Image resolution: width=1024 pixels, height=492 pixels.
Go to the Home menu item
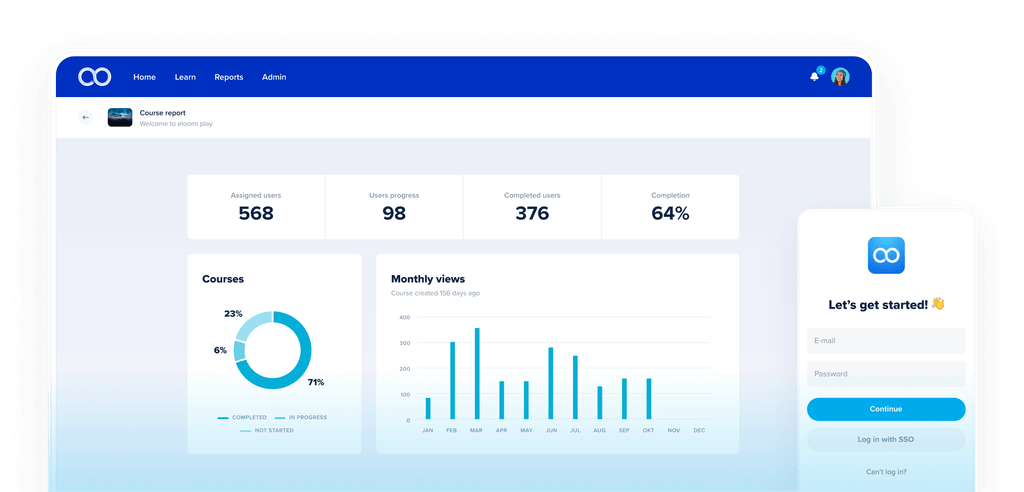click(x=144, y=77)
